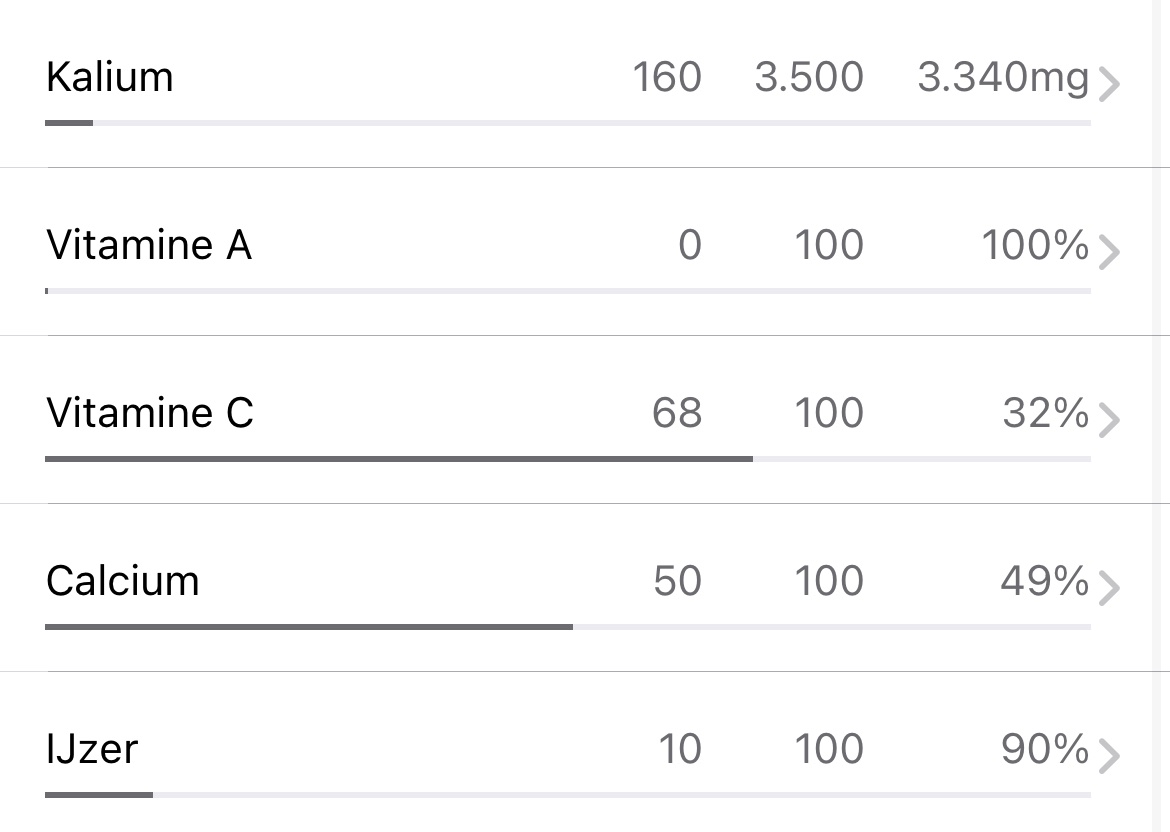1170x832 pixels.
Task: Choose the IJzer nutrient label
Action: 92,749
